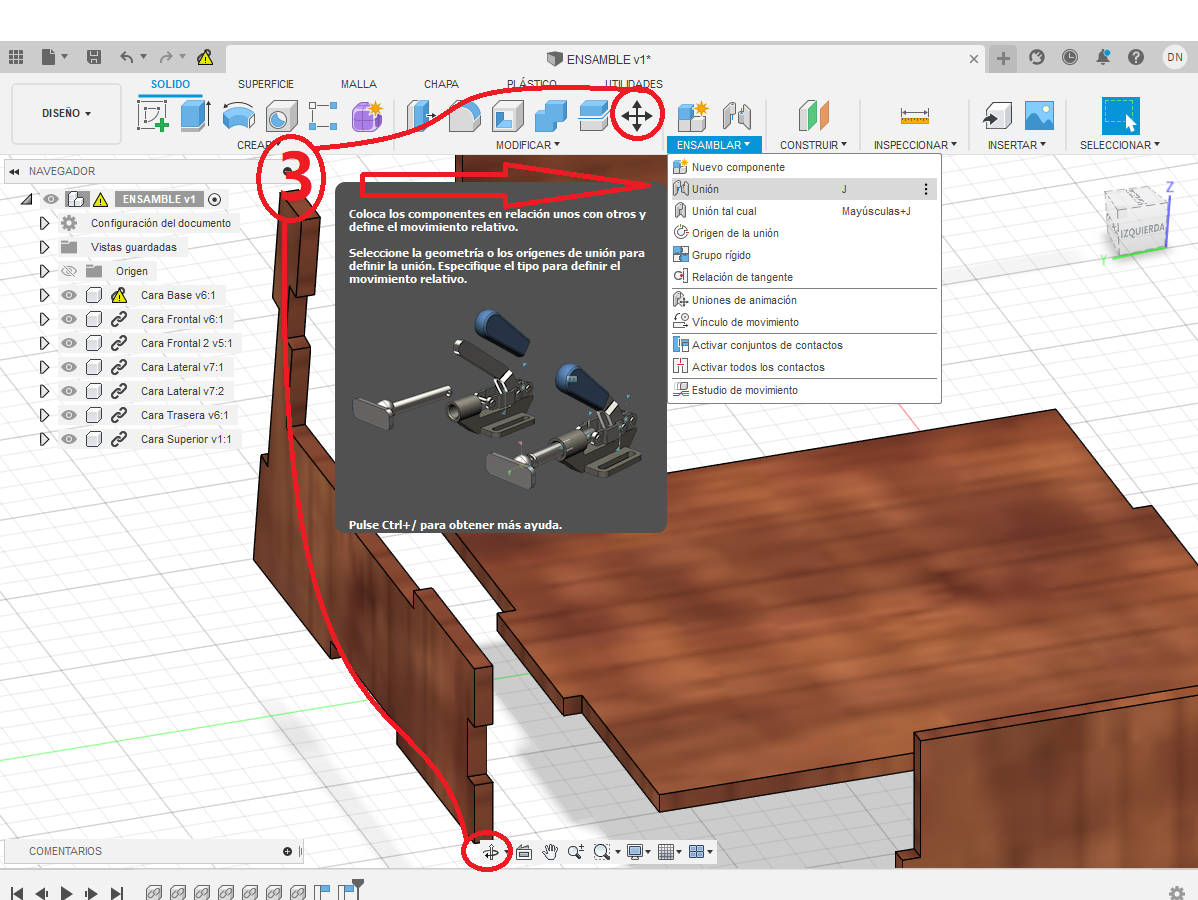
Task: Select the Rectangular Pattern tool
Action: pos(323,116)
